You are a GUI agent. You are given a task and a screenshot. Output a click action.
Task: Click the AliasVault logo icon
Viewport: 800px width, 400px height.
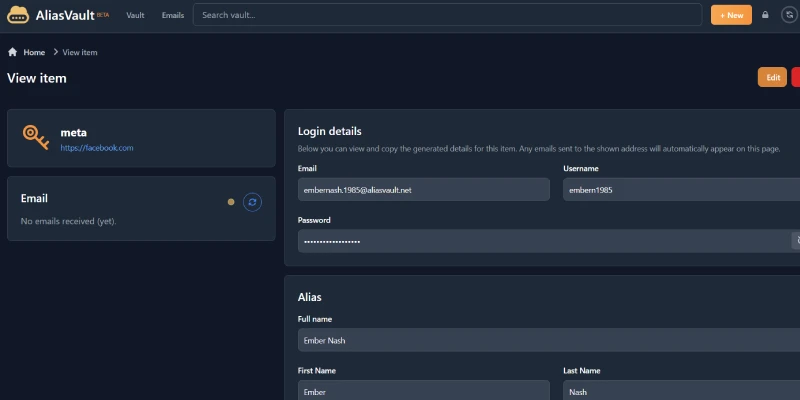pyautogui.click(x=18, y=15)
